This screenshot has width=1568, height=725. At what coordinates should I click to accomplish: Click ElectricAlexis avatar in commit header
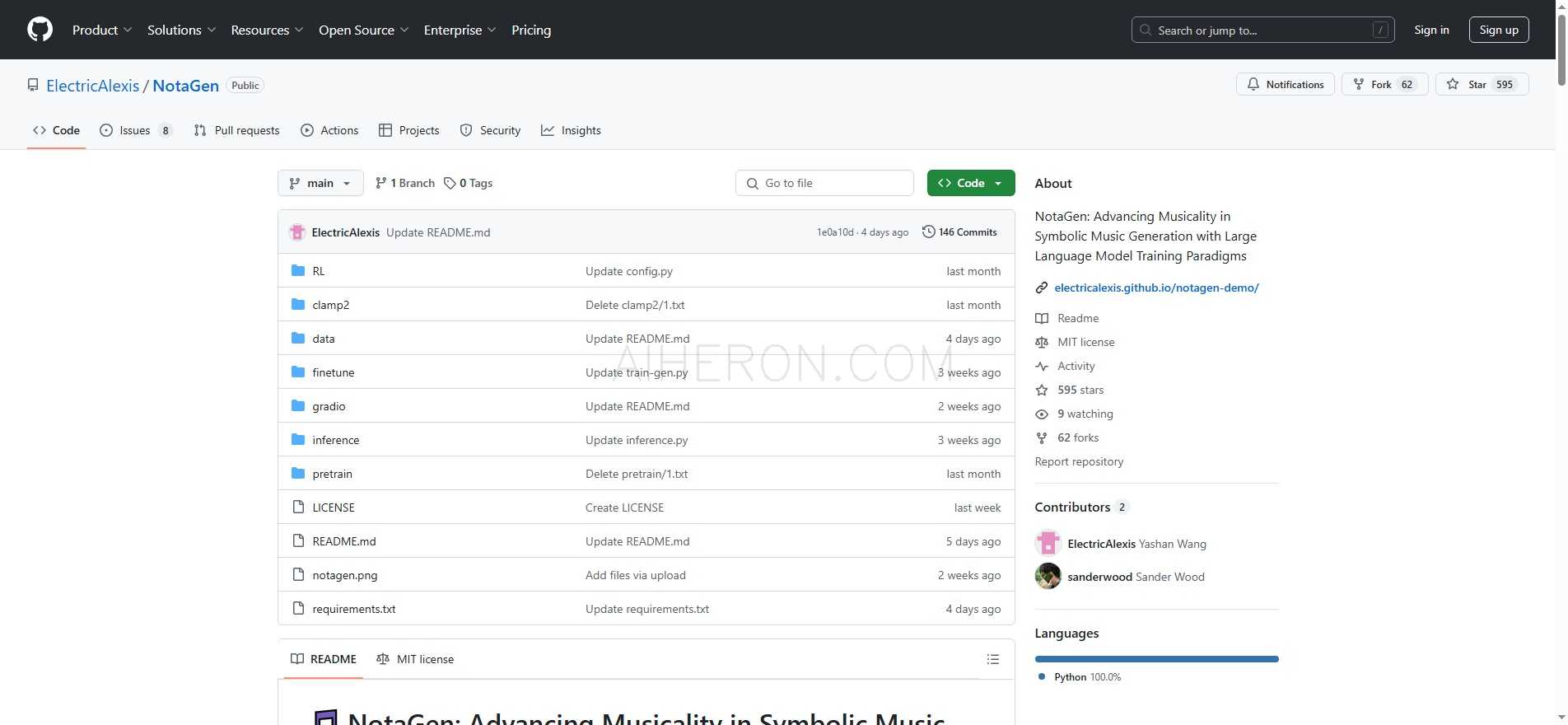coord(297,232)
